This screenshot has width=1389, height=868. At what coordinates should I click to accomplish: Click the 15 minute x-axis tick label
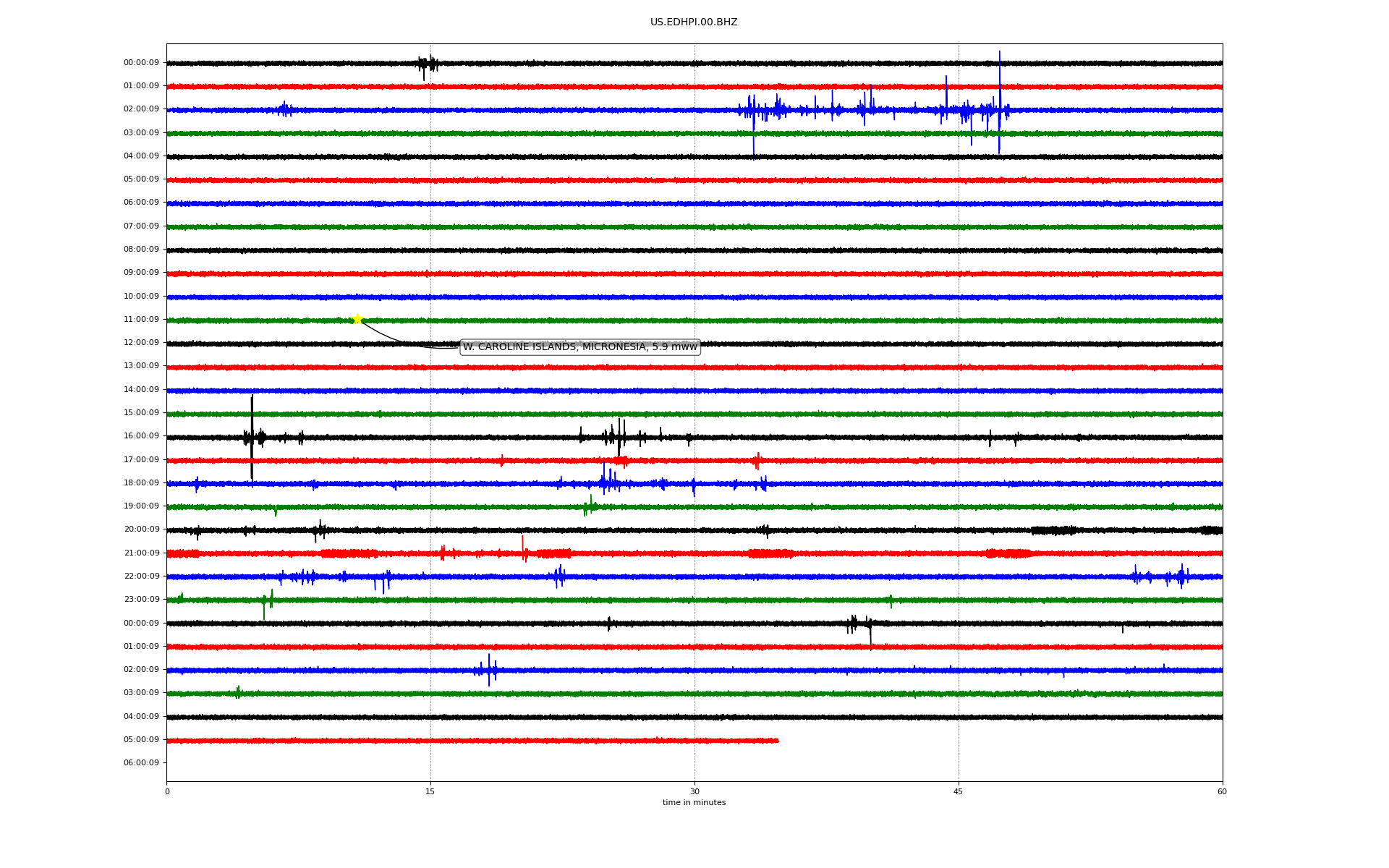point(430,791)
